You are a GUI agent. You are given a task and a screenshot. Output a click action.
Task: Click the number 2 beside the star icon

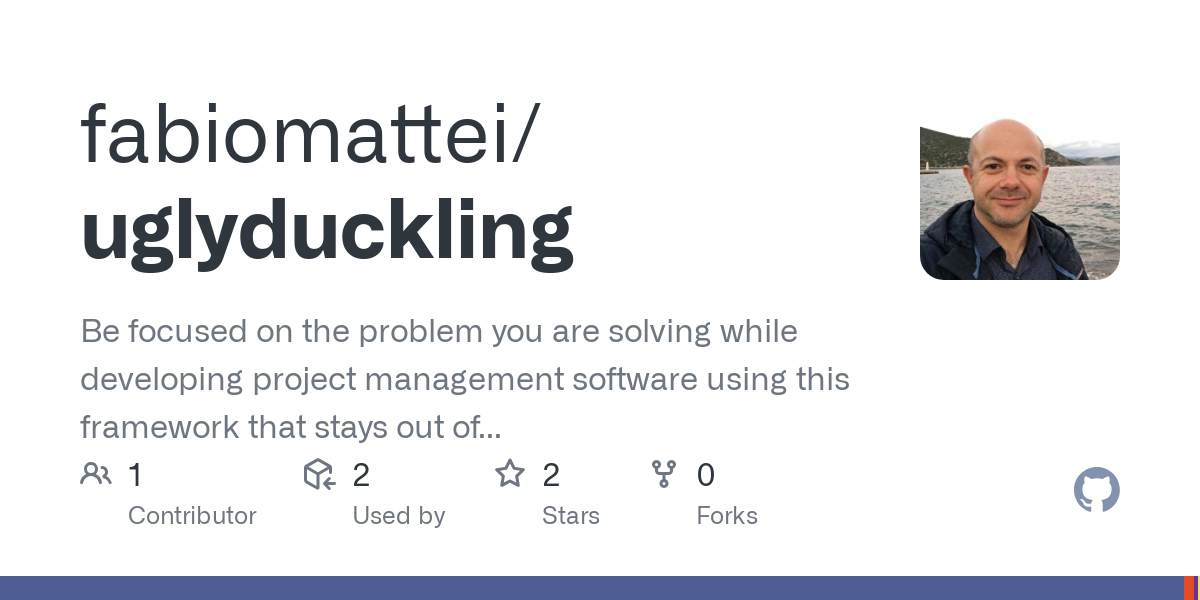pyautogui.click(x=551, y=475)
